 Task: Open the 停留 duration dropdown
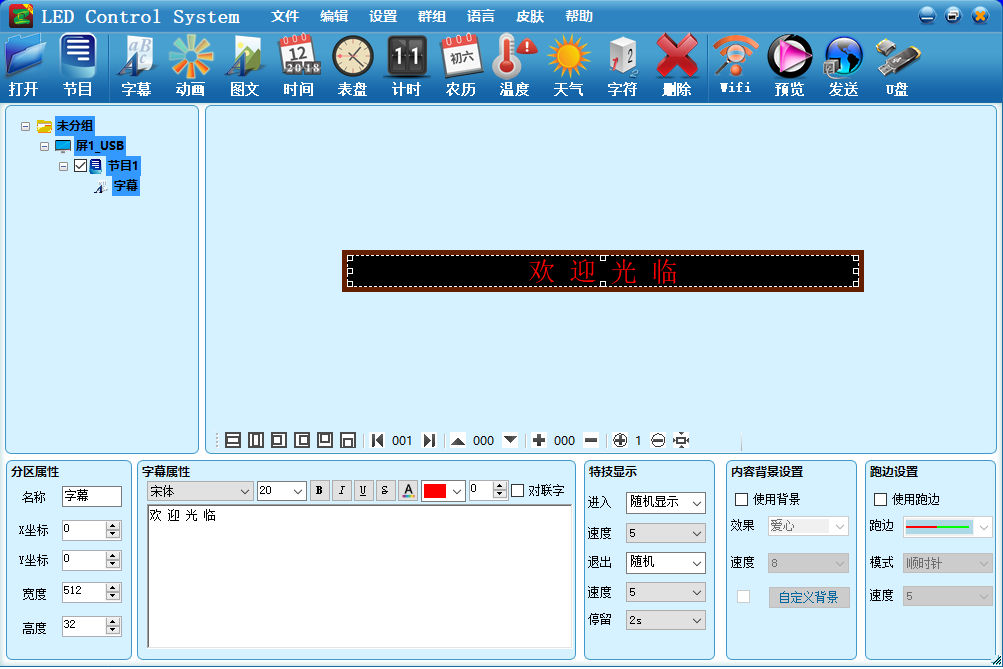(x=665, y=620)
